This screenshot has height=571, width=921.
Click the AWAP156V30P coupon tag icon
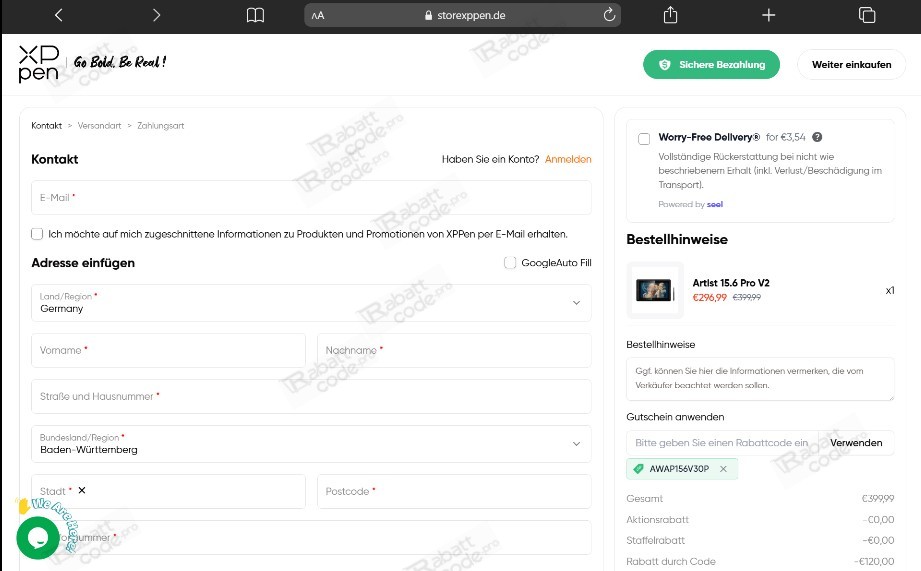point(638,469)
